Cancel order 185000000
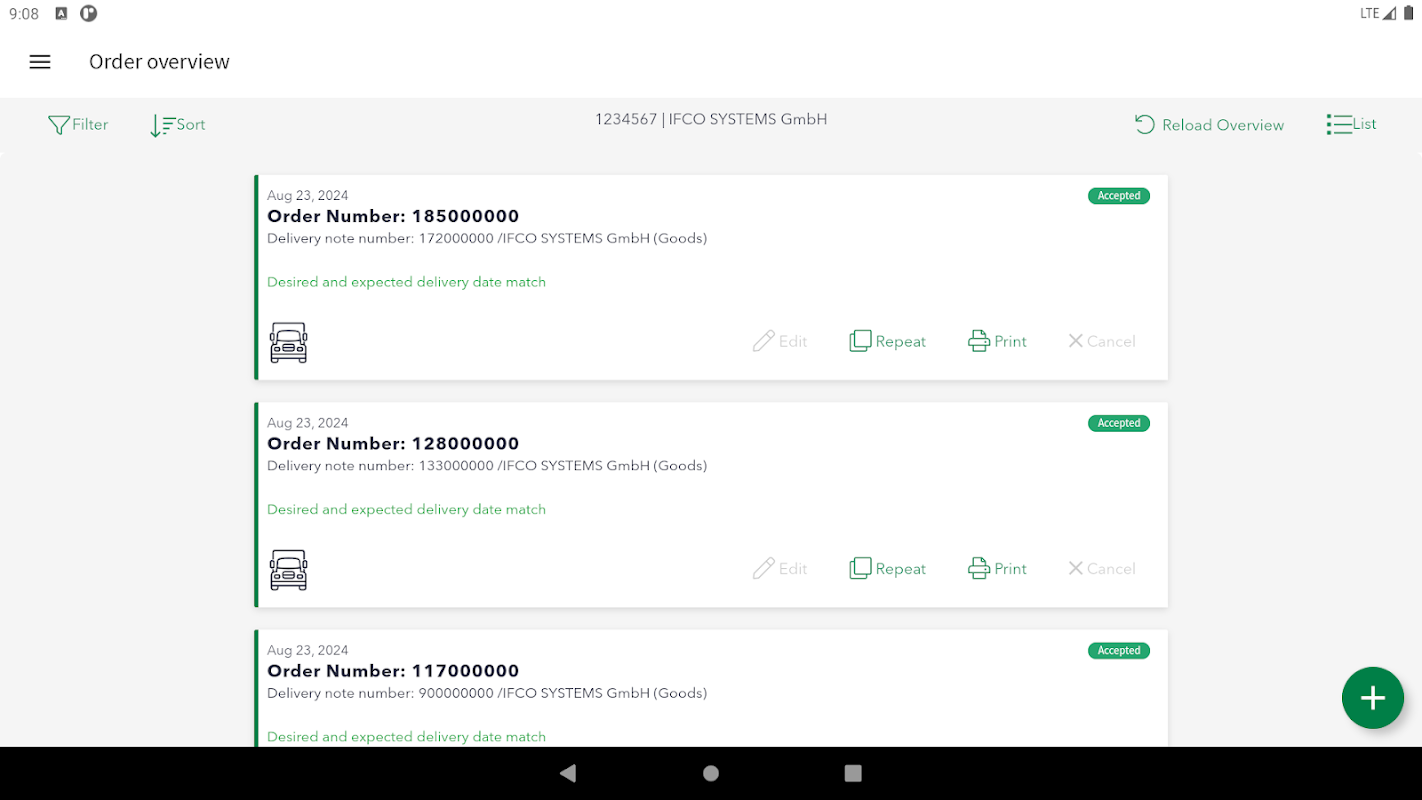Viewport: 1422px width, 800px height. coord(1101,341)
